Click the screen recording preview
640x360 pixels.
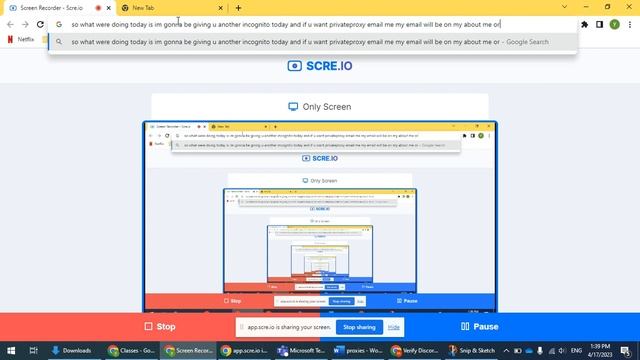point(320,217)
